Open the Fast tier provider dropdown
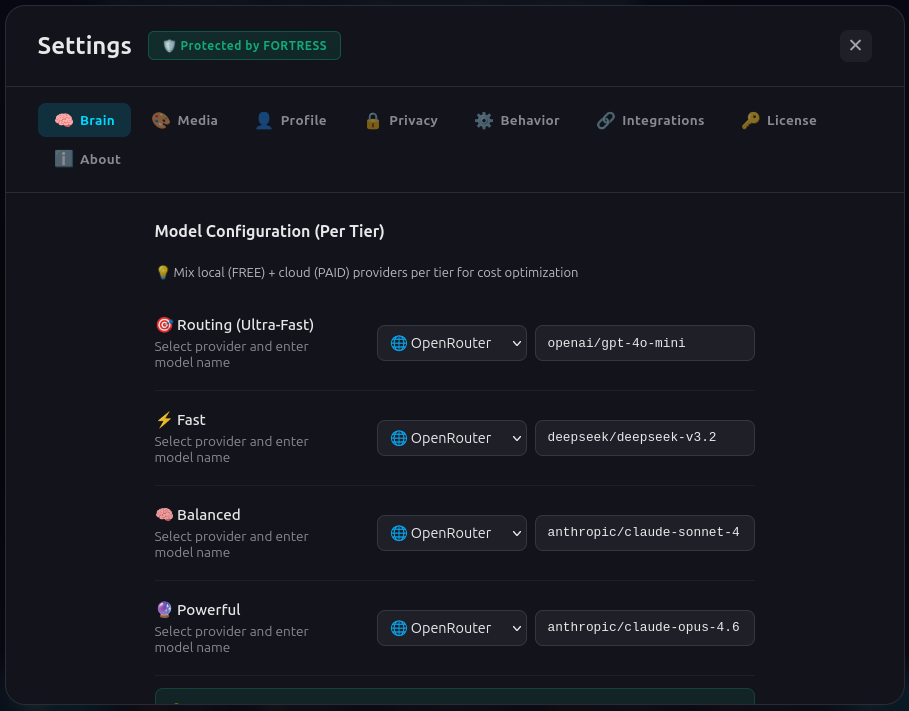Screen dimensions: 909x711 click(452, 438)
